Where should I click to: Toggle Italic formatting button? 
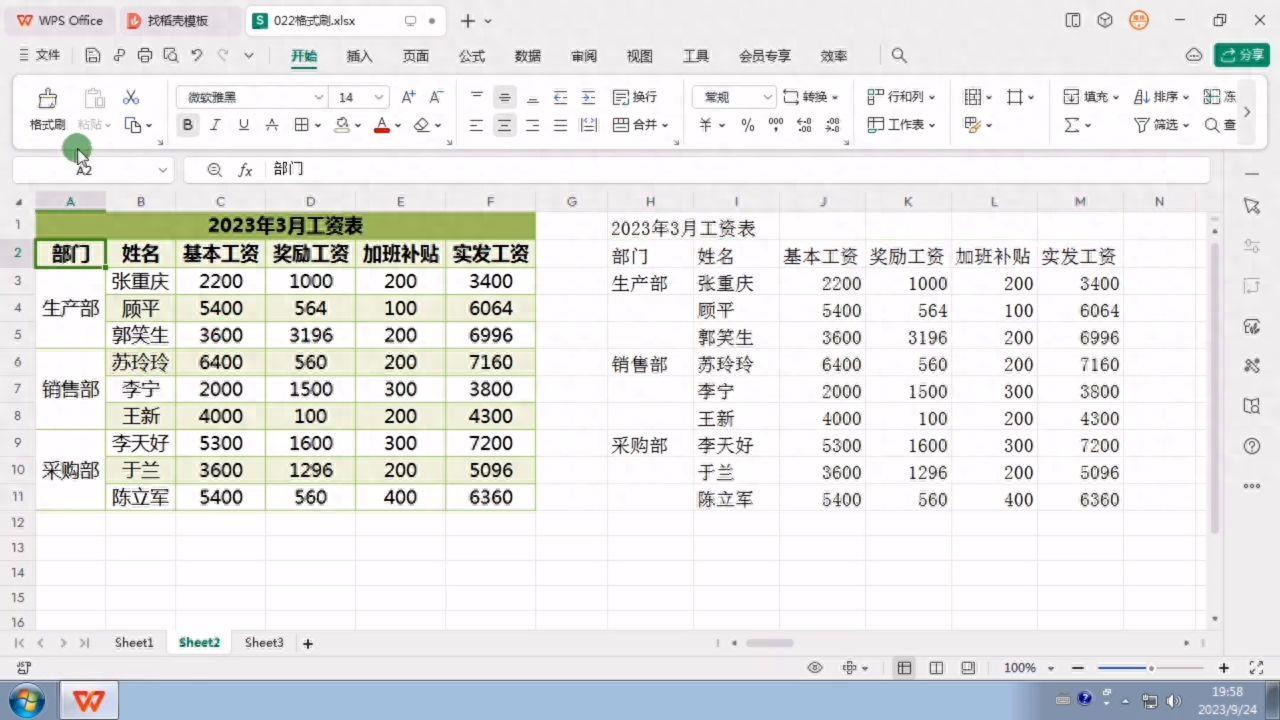pyautogui.click(x=215, y=125)
